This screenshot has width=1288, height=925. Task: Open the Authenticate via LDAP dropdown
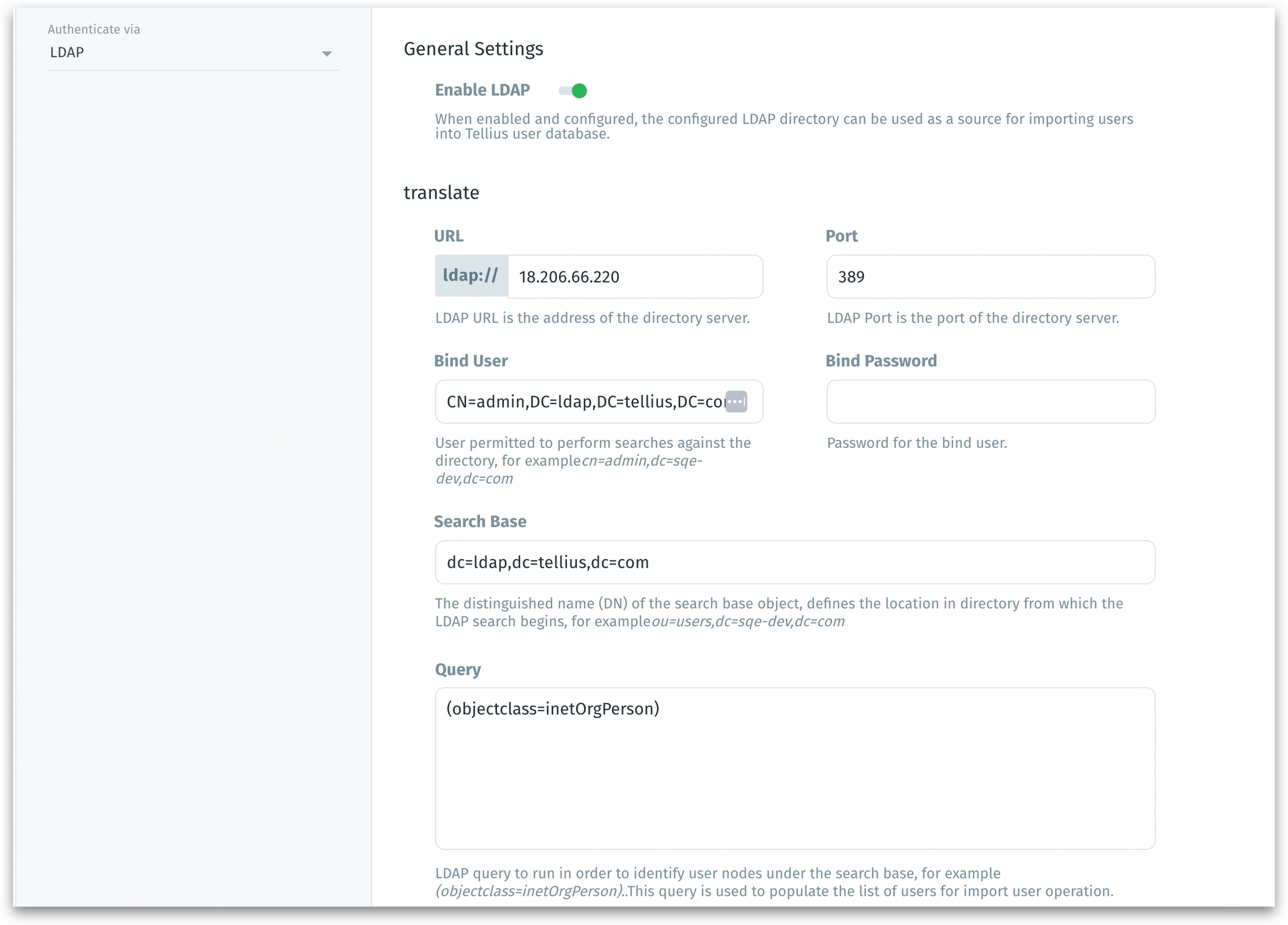coord(187,53)
